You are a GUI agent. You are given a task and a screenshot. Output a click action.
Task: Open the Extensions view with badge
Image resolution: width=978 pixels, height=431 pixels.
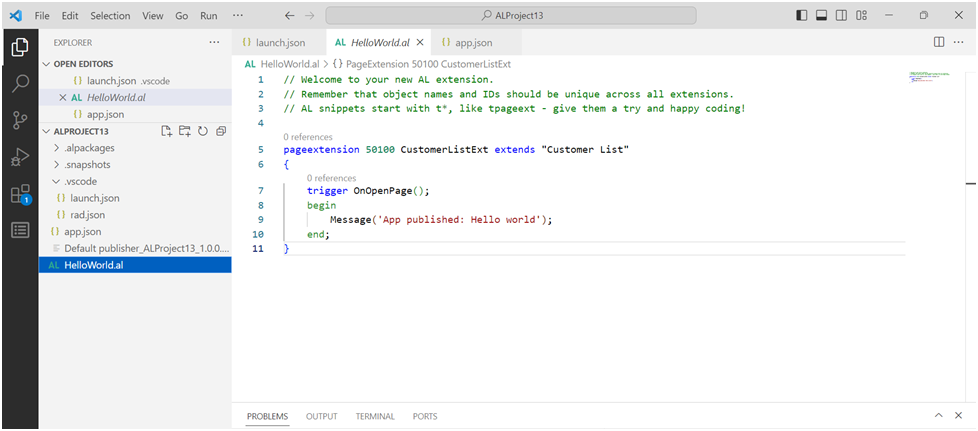click(x=19, y=194)
